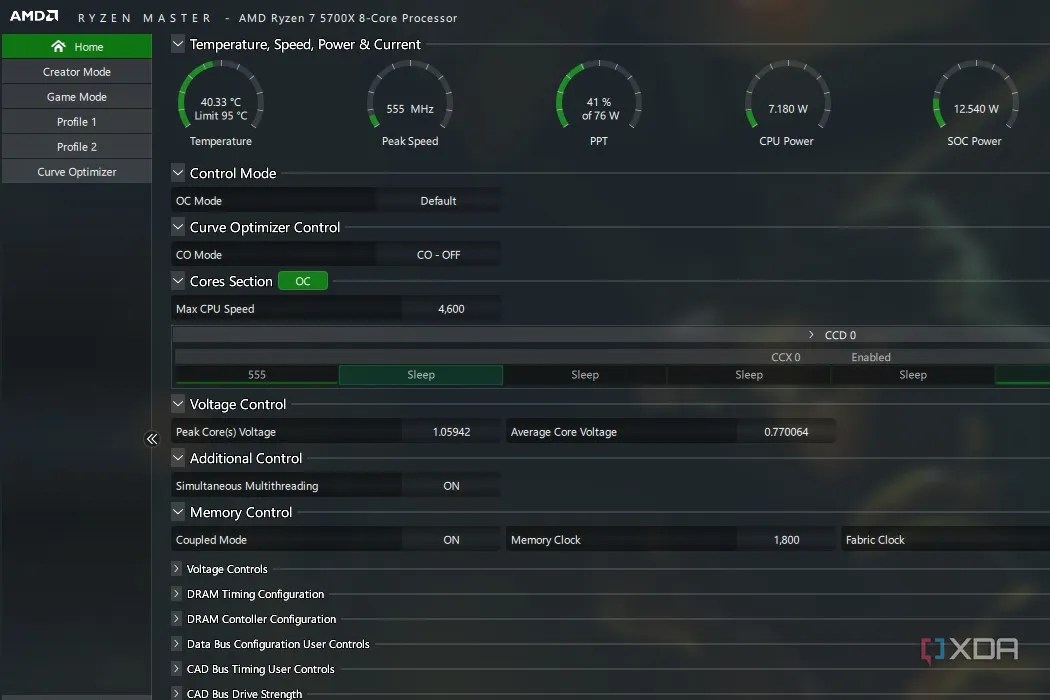Image resolution: width=1050 pixels, height=700 pixels.
Task: Collapse the Memory Control section
Action: coord(177,512)
